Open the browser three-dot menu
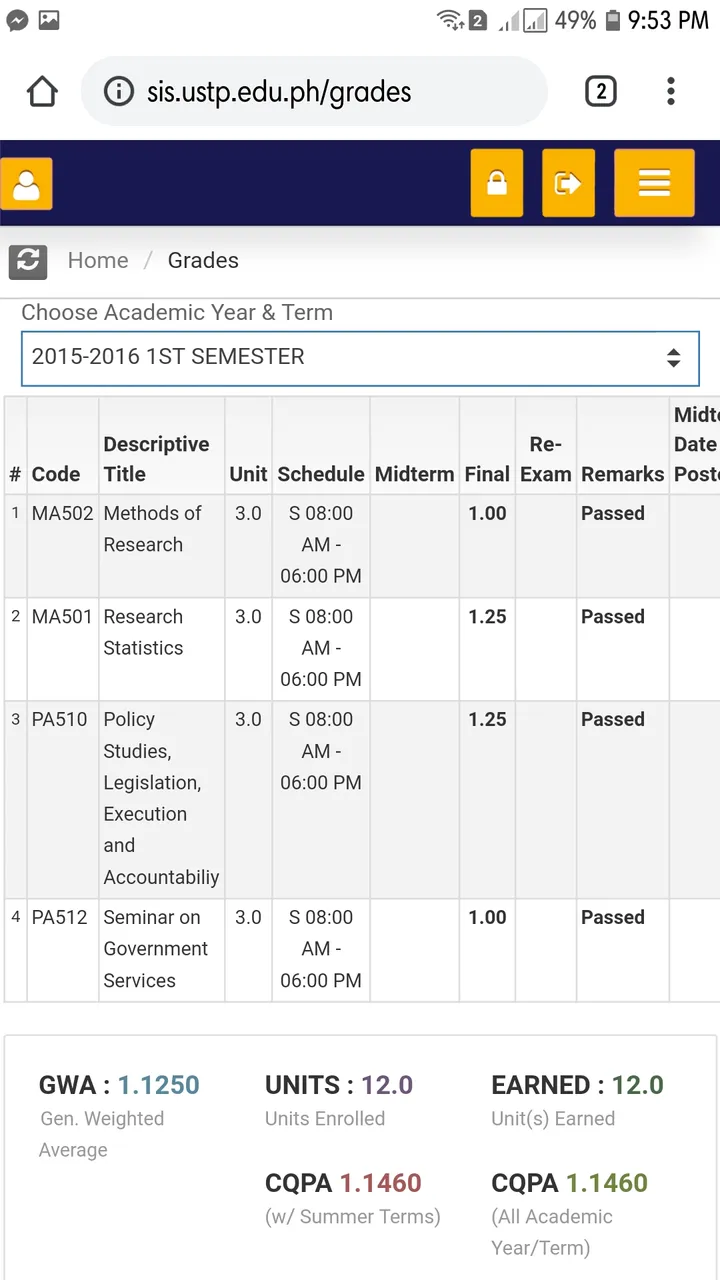Viewport: 720px width, 1280px height. pos(671,92)
